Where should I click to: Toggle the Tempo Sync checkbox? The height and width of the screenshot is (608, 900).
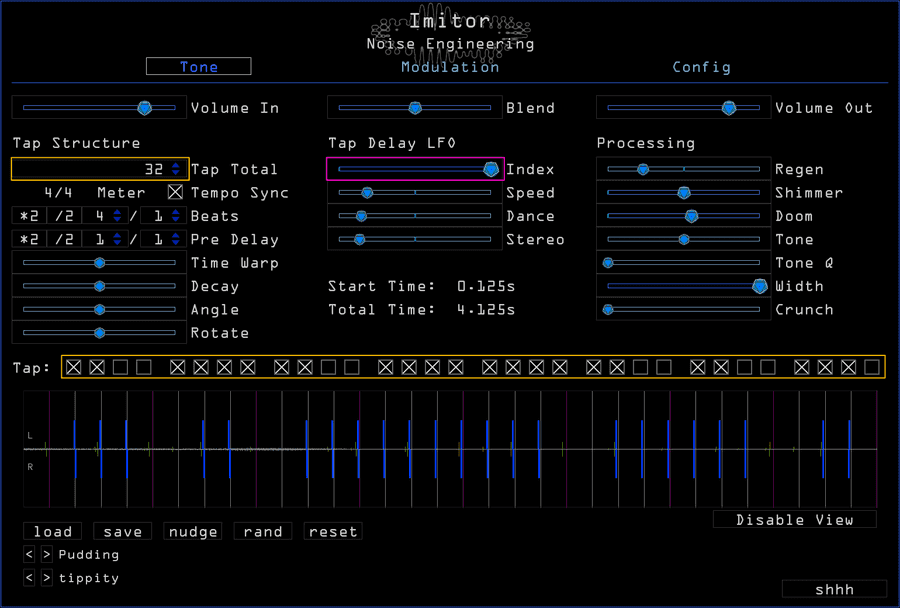tap(176, 192)
